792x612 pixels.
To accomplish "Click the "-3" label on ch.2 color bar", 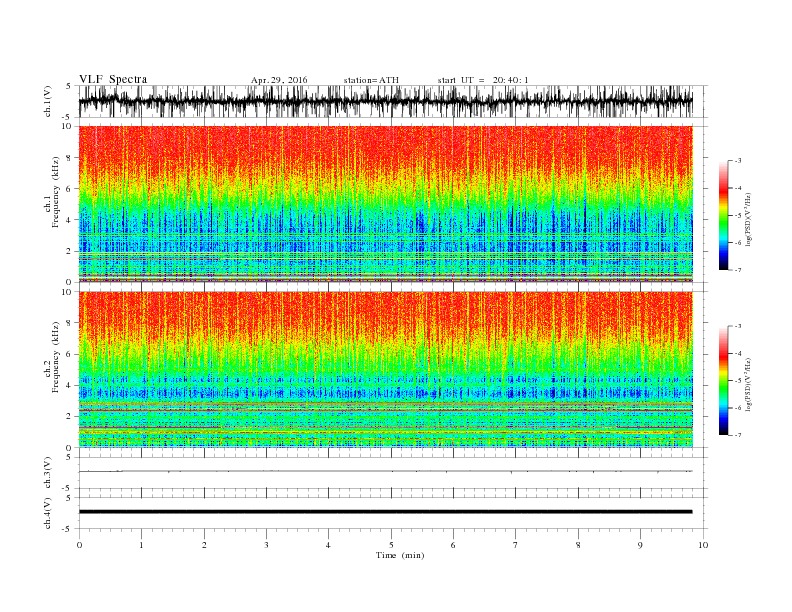I will (738, 326).
